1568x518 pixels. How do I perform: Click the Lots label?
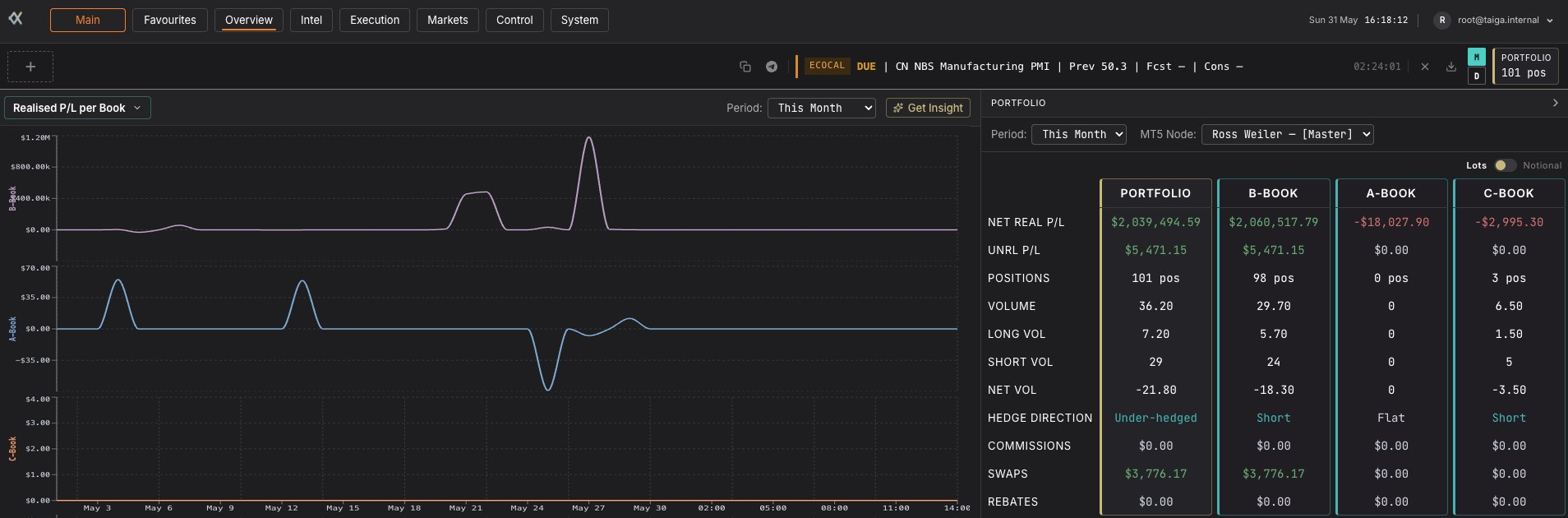tap(1476, 165)
